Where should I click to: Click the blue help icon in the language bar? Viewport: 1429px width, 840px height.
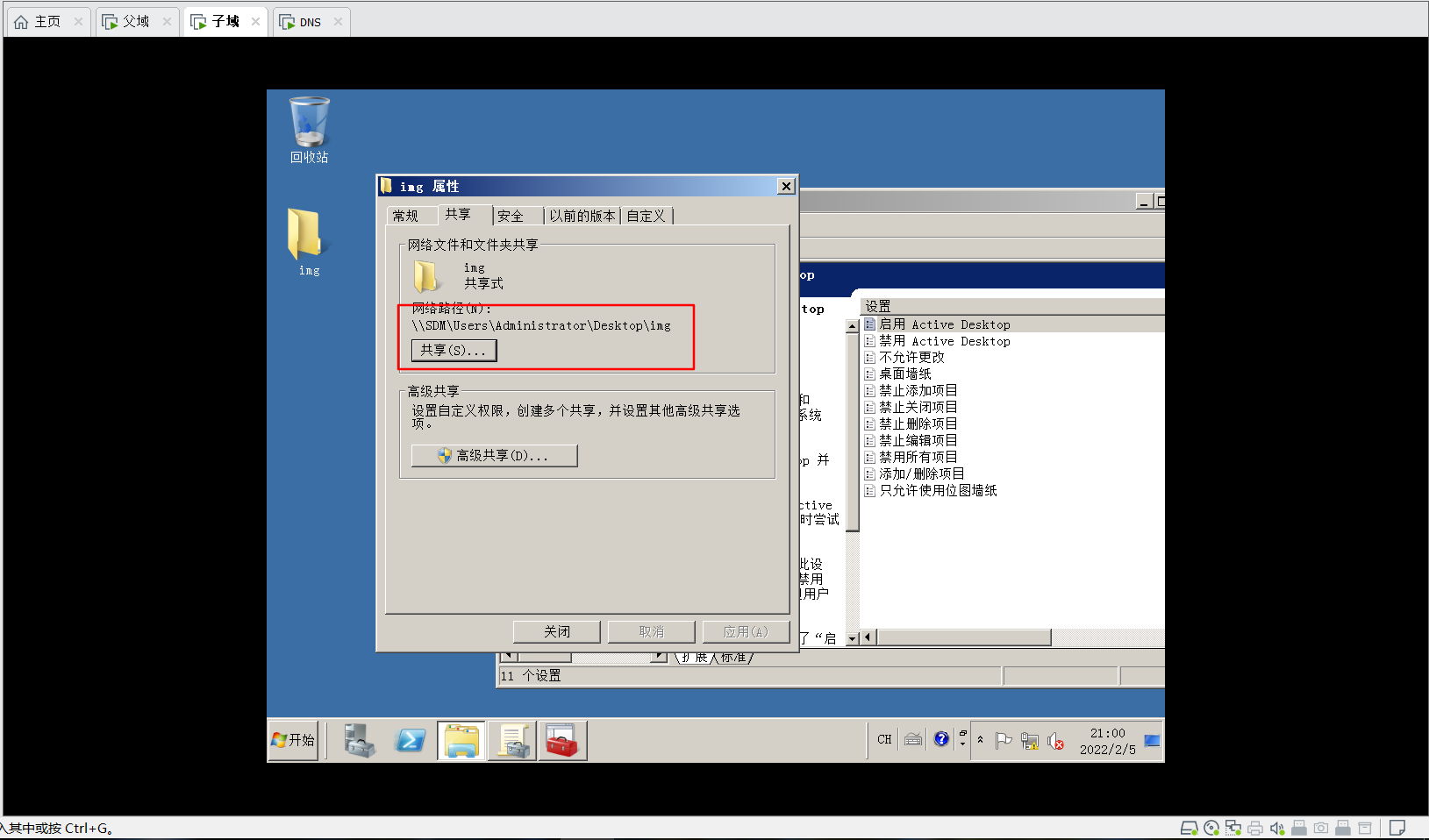[x=941, y=739]
